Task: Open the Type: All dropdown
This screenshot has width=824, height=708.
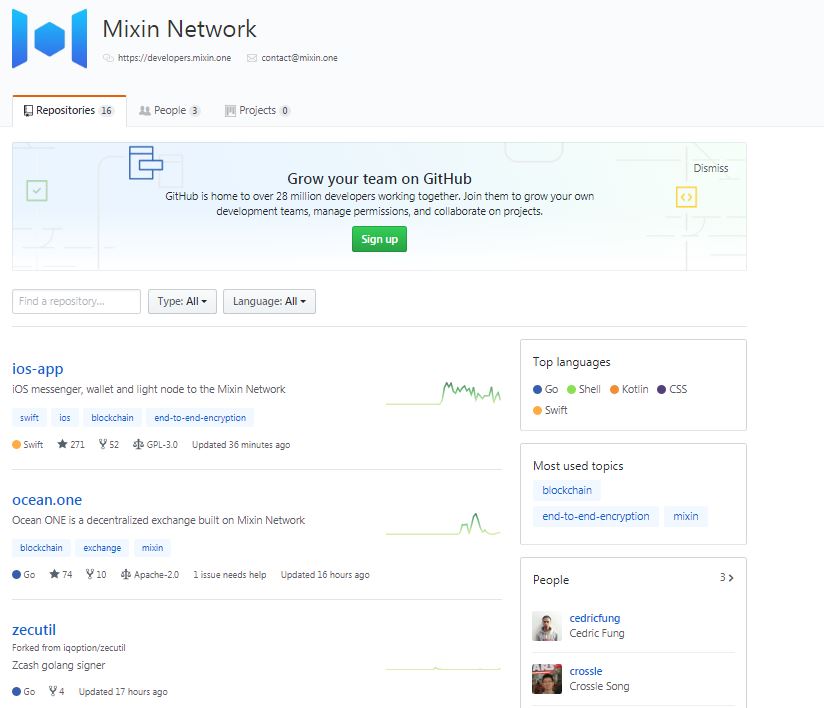Action: tap(182, 301)
